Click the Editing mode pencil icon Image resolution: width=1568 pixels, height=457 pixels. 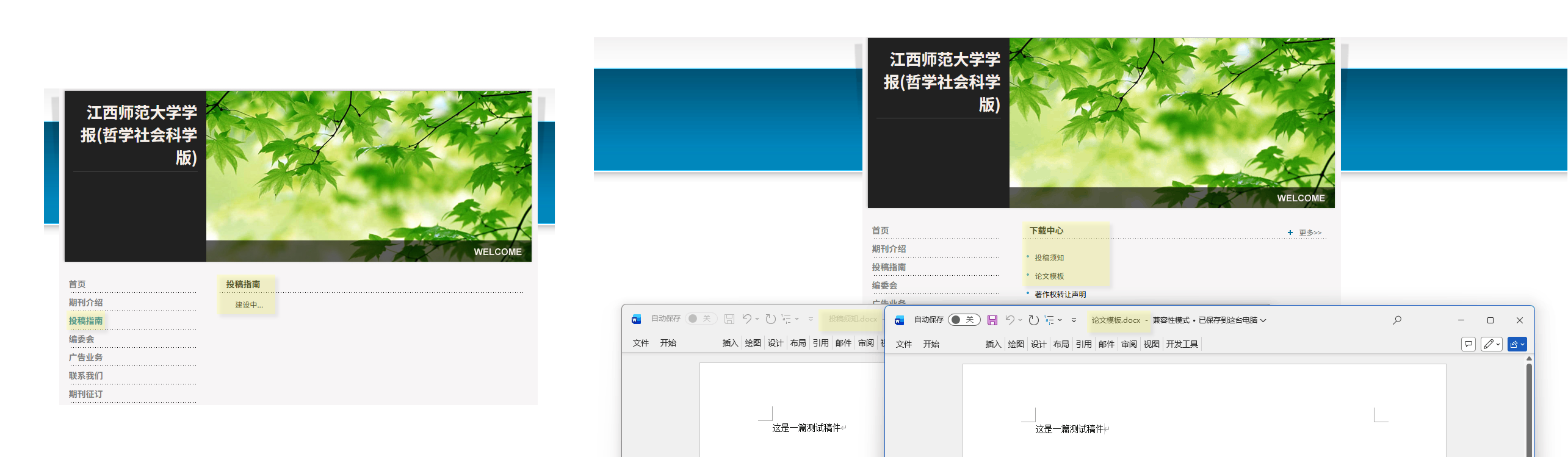coord(1489,344)
